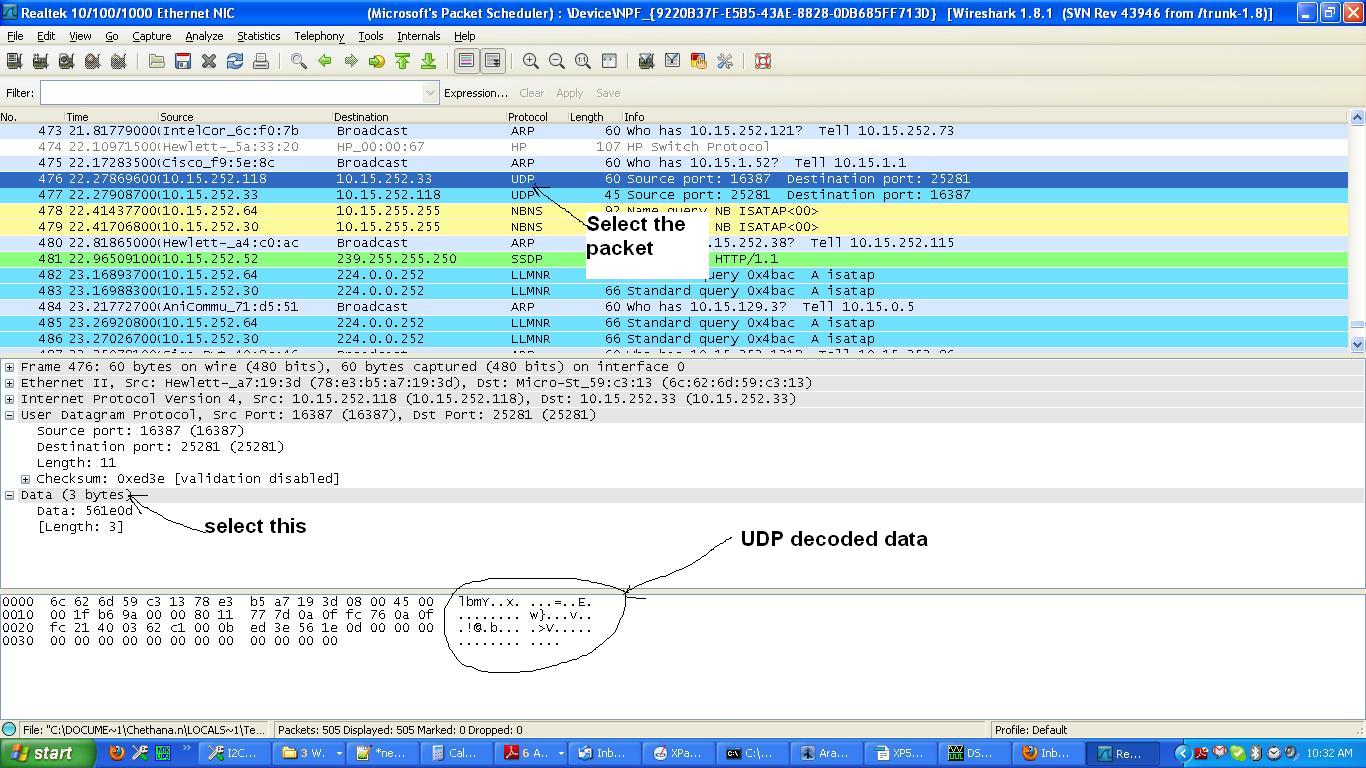
Task: Start a new live capture
Action: click(67, 61)
